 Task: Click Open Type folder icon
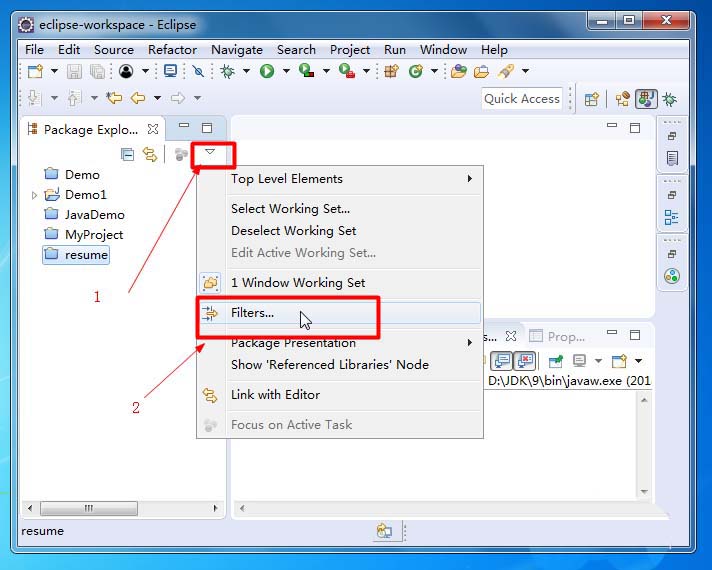coord(459,71)
